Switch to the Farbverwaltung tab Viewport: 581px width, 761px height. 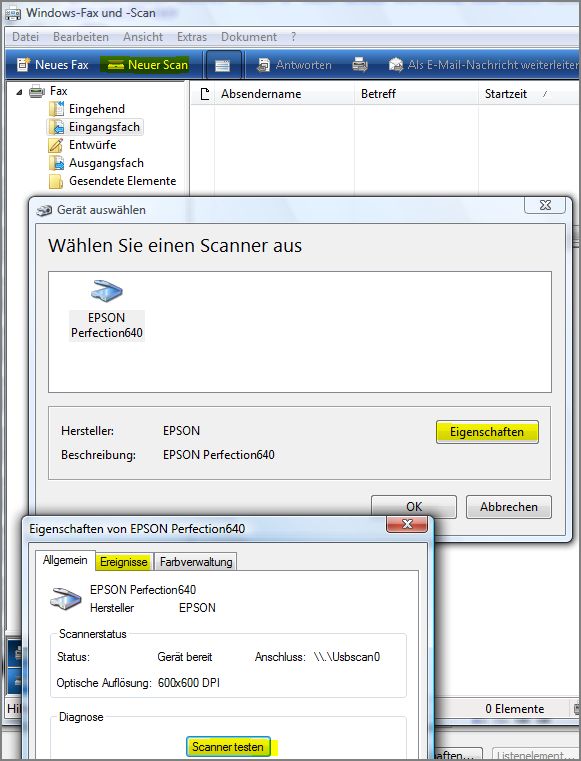click(x=196, y=562)
